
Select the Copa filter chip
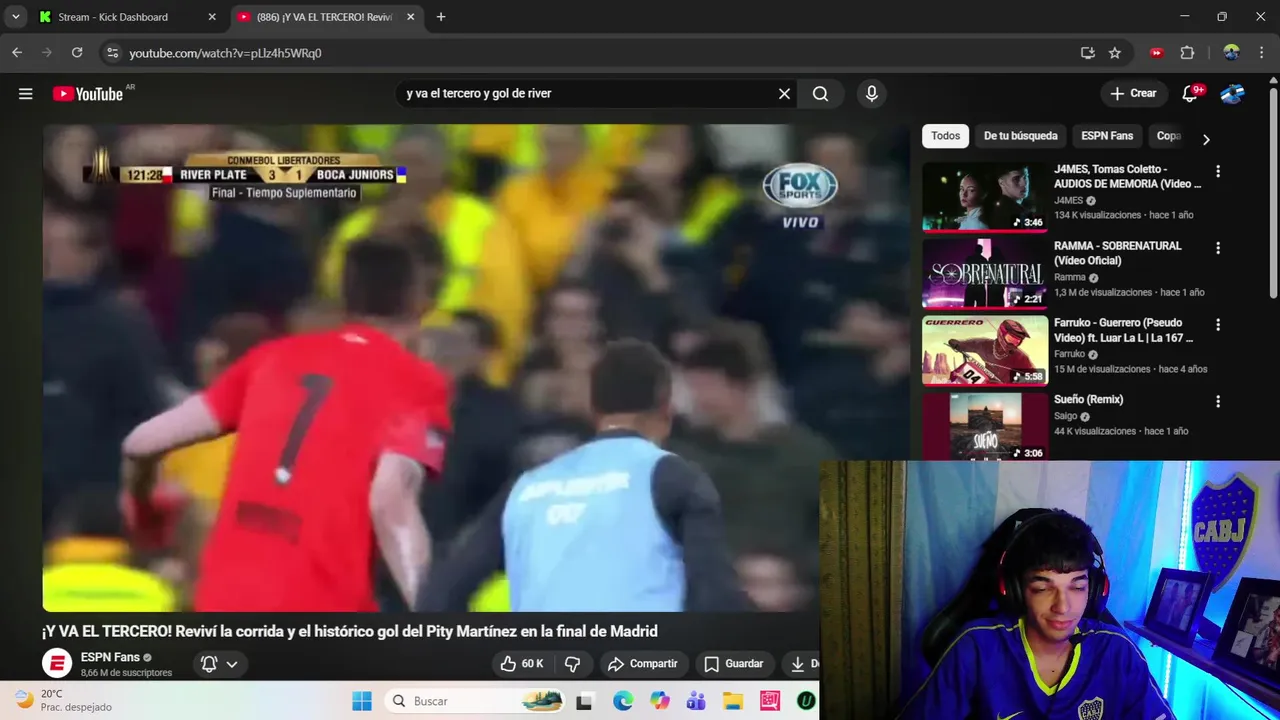click(x=1169, y=136)
